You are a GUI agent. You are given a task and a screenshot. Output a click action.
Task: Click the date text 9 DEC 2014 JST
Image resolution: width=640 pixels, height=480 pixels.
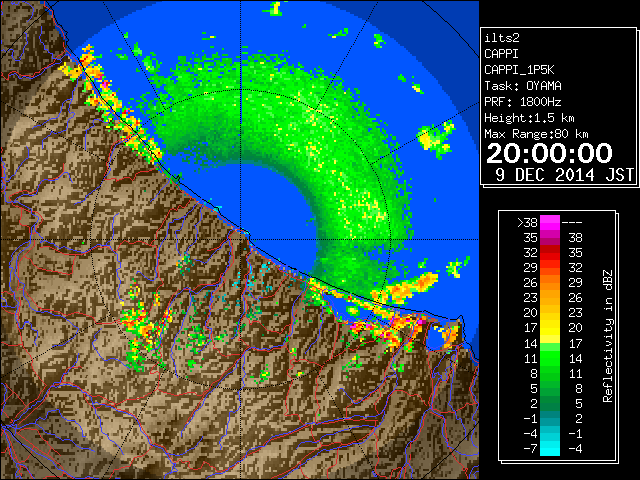564,175
